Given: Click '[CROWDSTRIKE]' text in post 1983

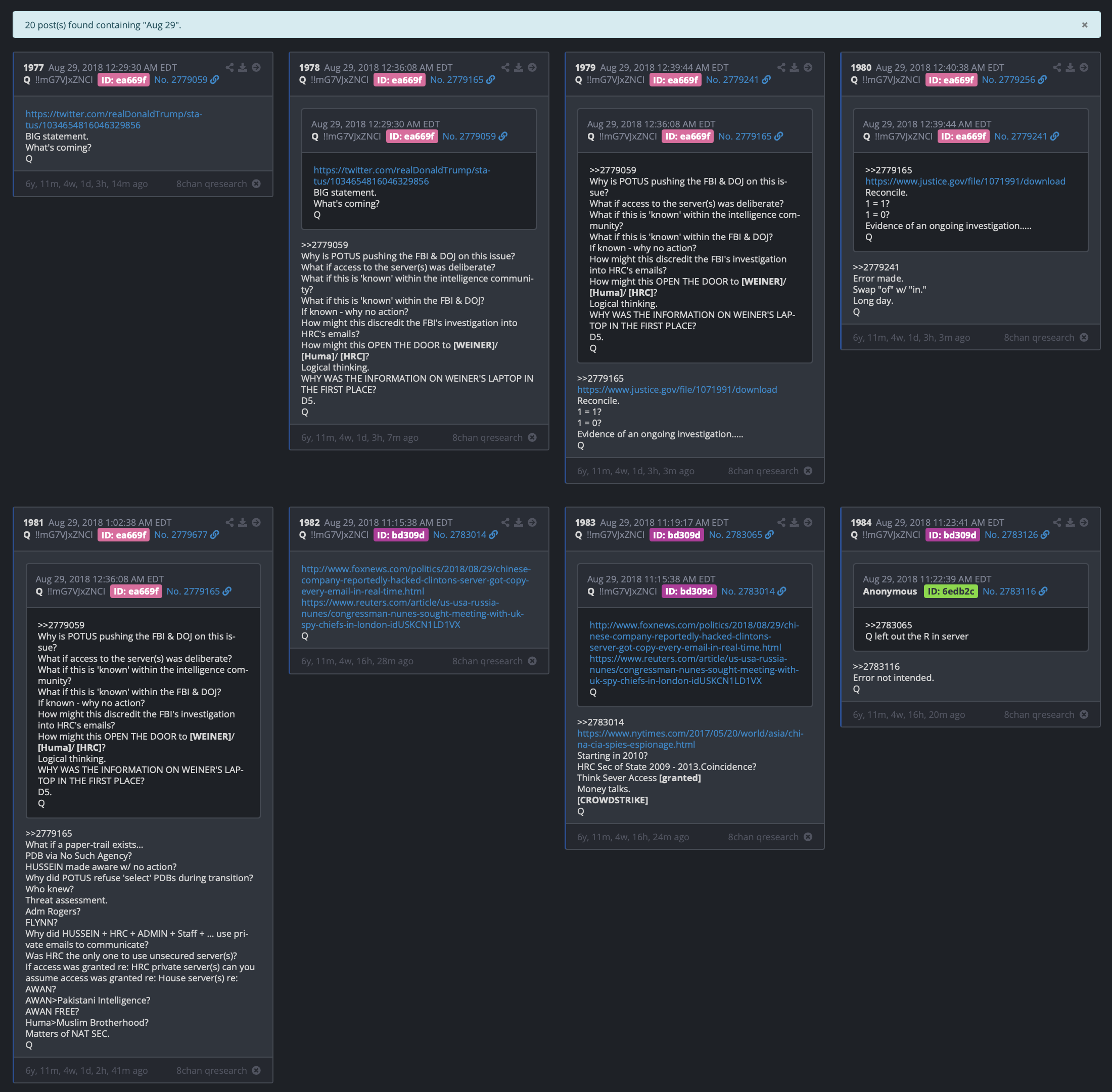Looking at the screenshot, I should coord(613,799).
